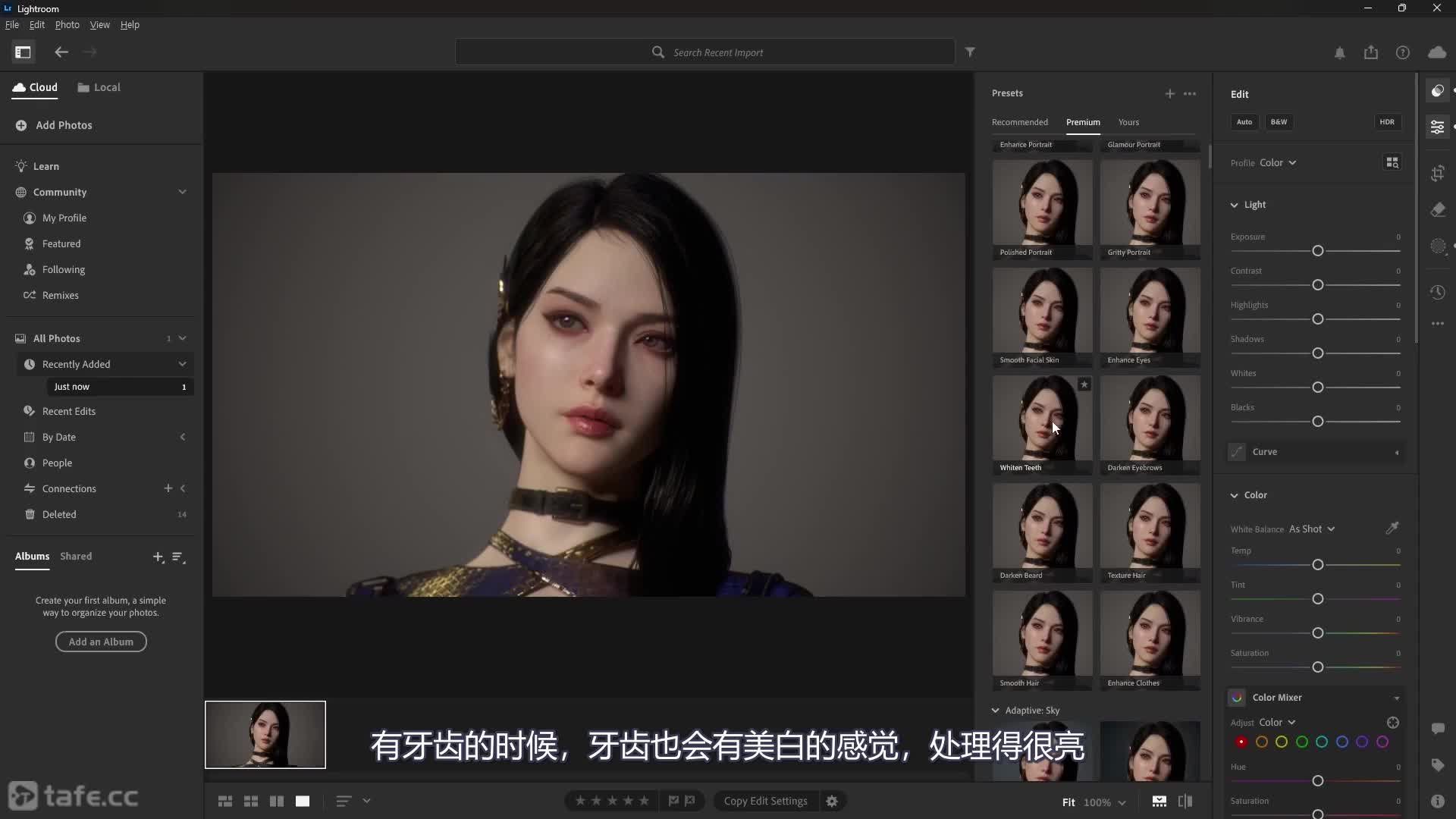Open the Versions history panel
This screenshot has height=819, width=1456.
pyautogui.click(x=1438, y=292)
